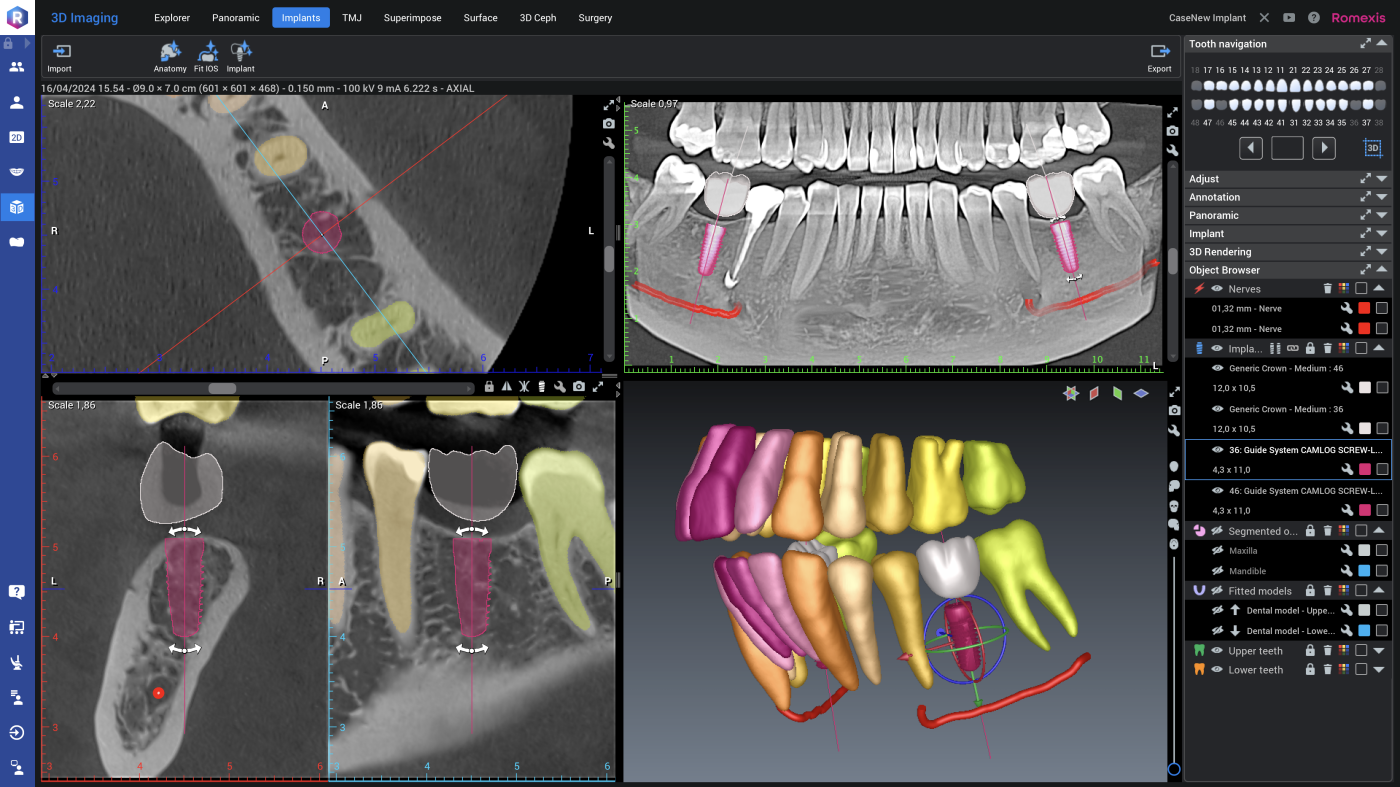Toggle 3D mode in Tooth navigation
The height and width of the screenshot is (787, 1400).
click(x=1373, y=148)
